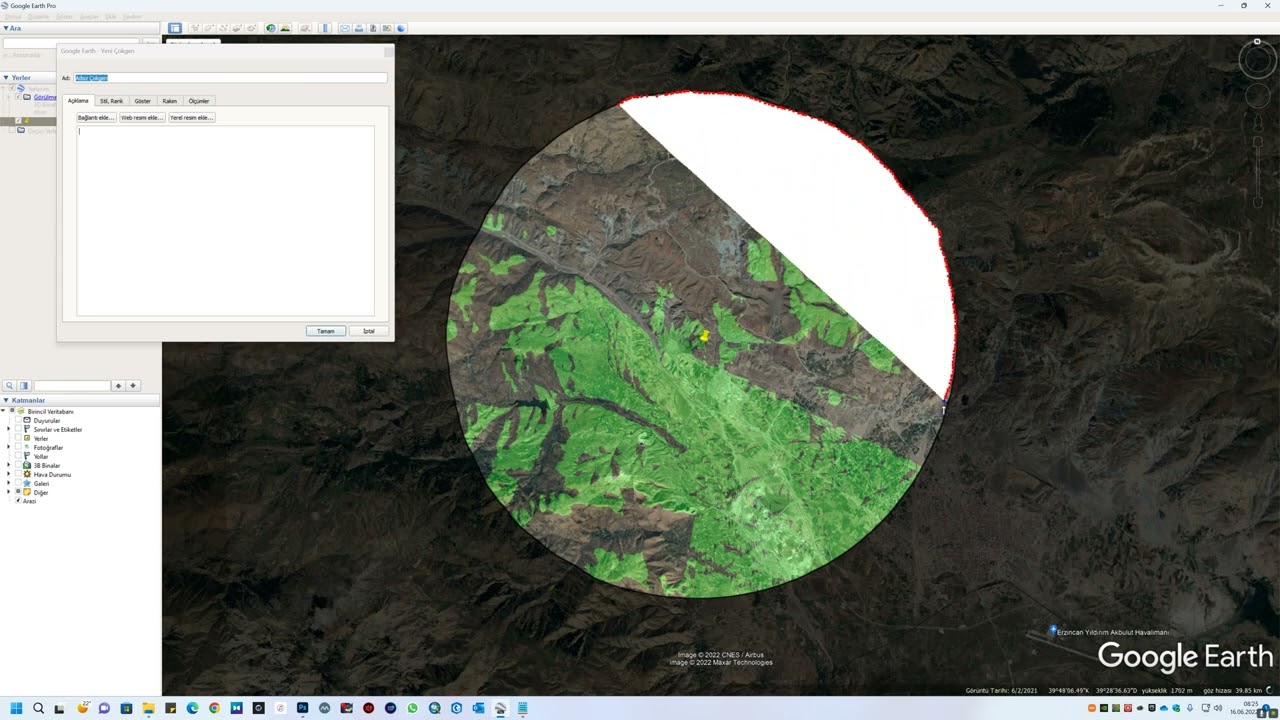This screenshot has height=720, width=1280.
Task: Enable the Sınırlar ve Etiketler checkbox
Action: 18,429
